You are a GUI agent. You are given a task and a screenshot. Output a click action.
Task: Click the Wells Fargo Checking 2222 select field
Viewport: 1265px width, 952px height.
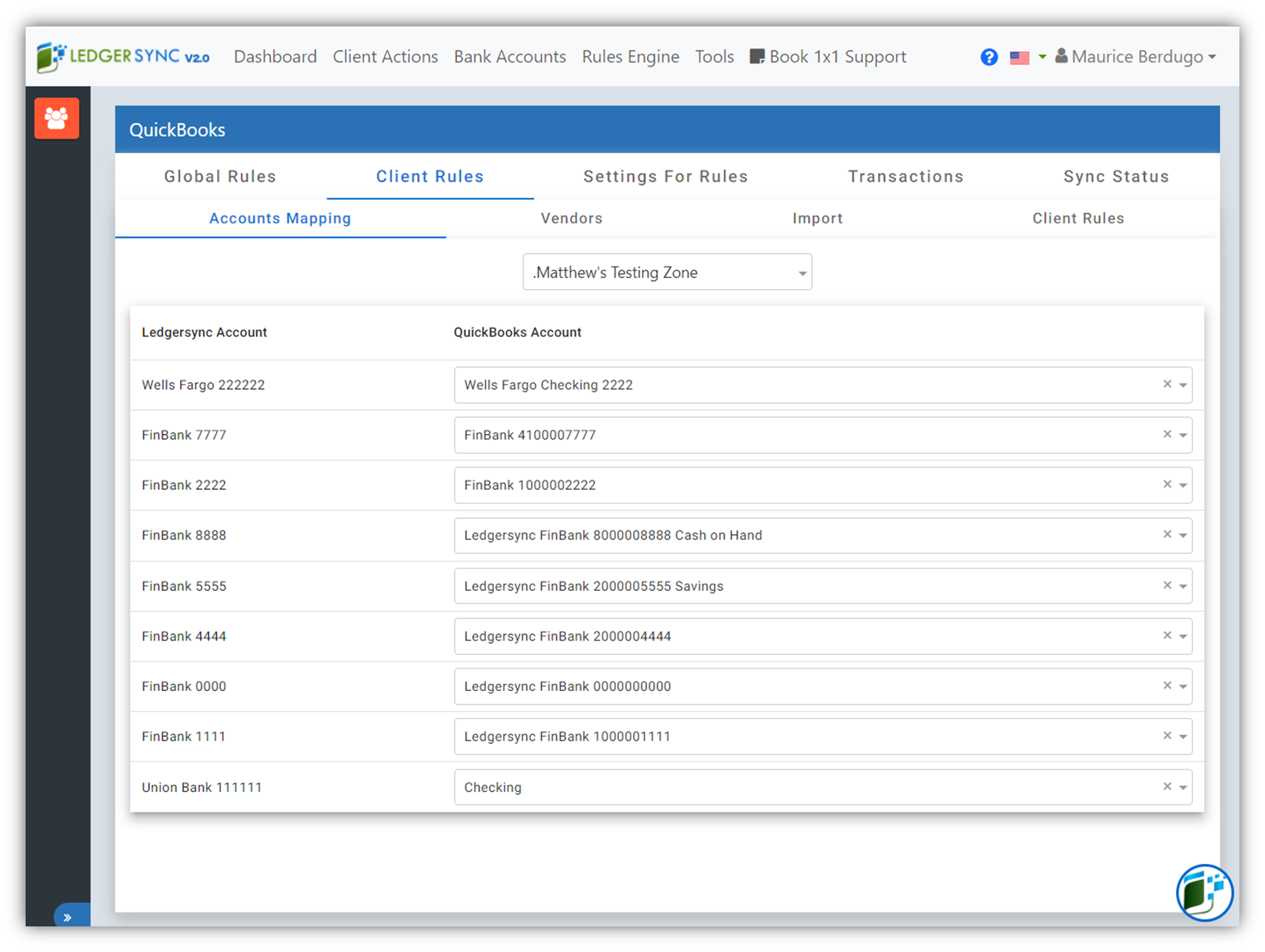[823, 385]
